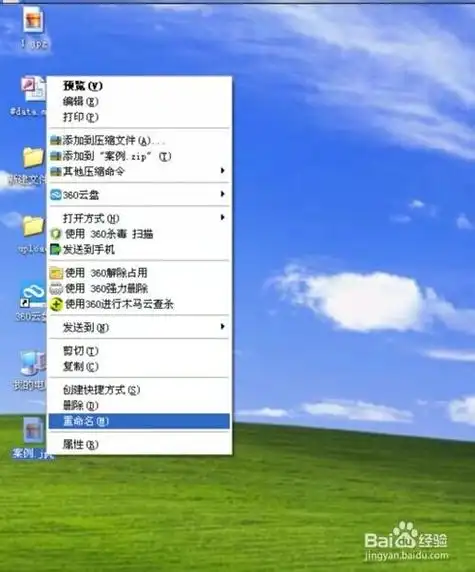Click the phone icon beside 发送到手机
Image resolution: width=475 pixels, height=572 pixels.
pos(55,250)
